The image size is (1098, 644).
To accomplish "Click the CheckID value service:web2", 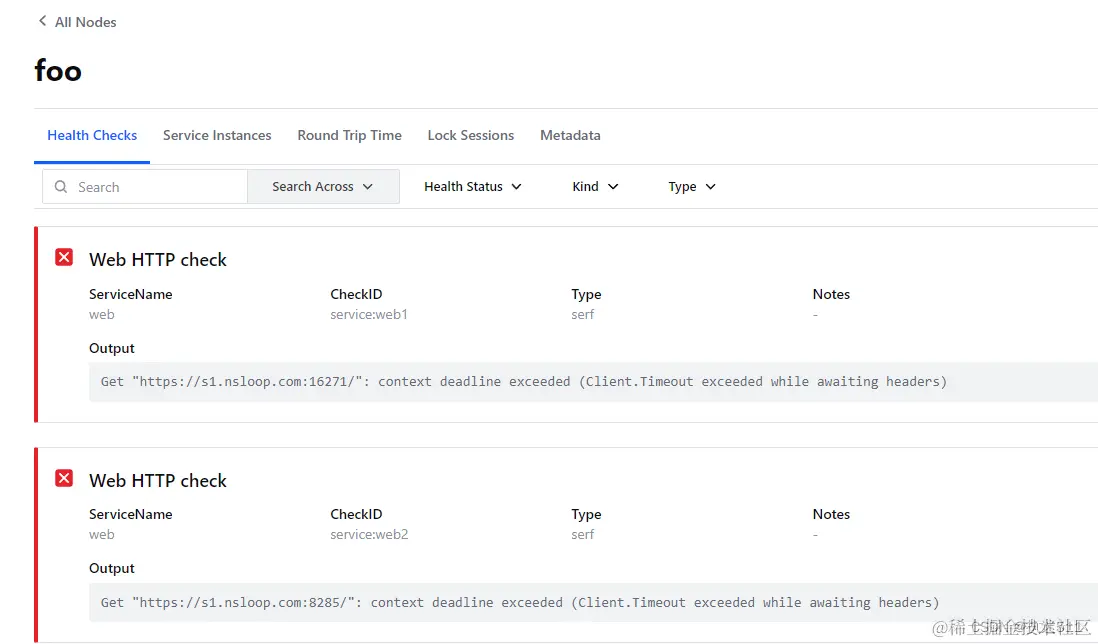I will tap(369, 534).
